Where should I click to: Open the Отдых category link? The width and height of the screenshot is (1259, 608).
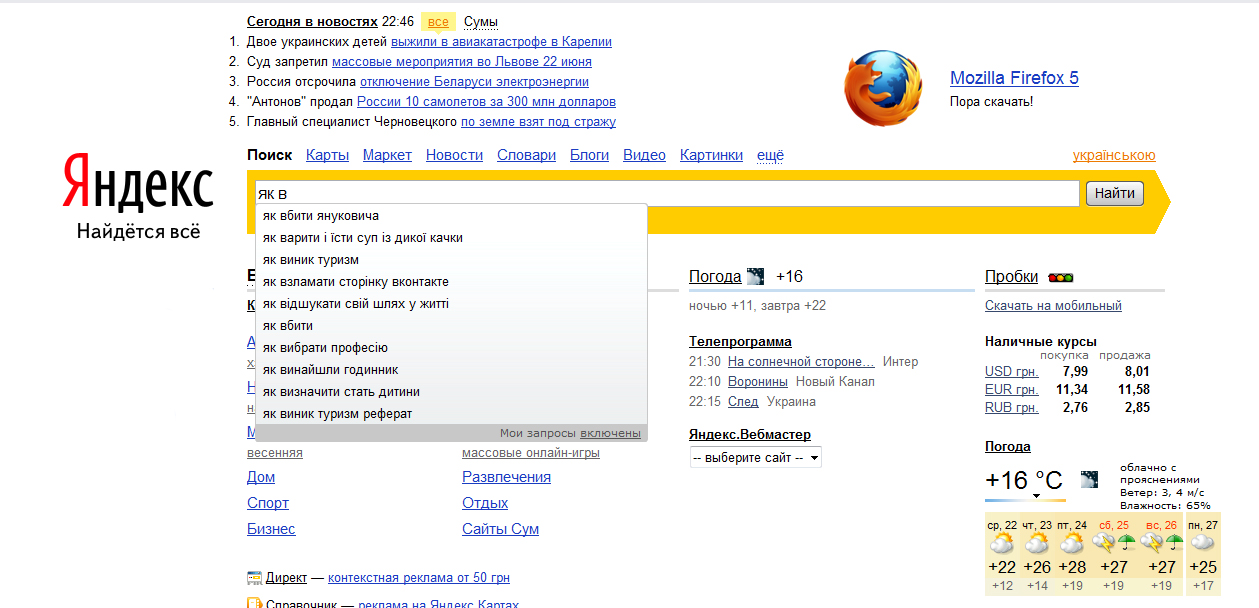click(x=485, y=503)
